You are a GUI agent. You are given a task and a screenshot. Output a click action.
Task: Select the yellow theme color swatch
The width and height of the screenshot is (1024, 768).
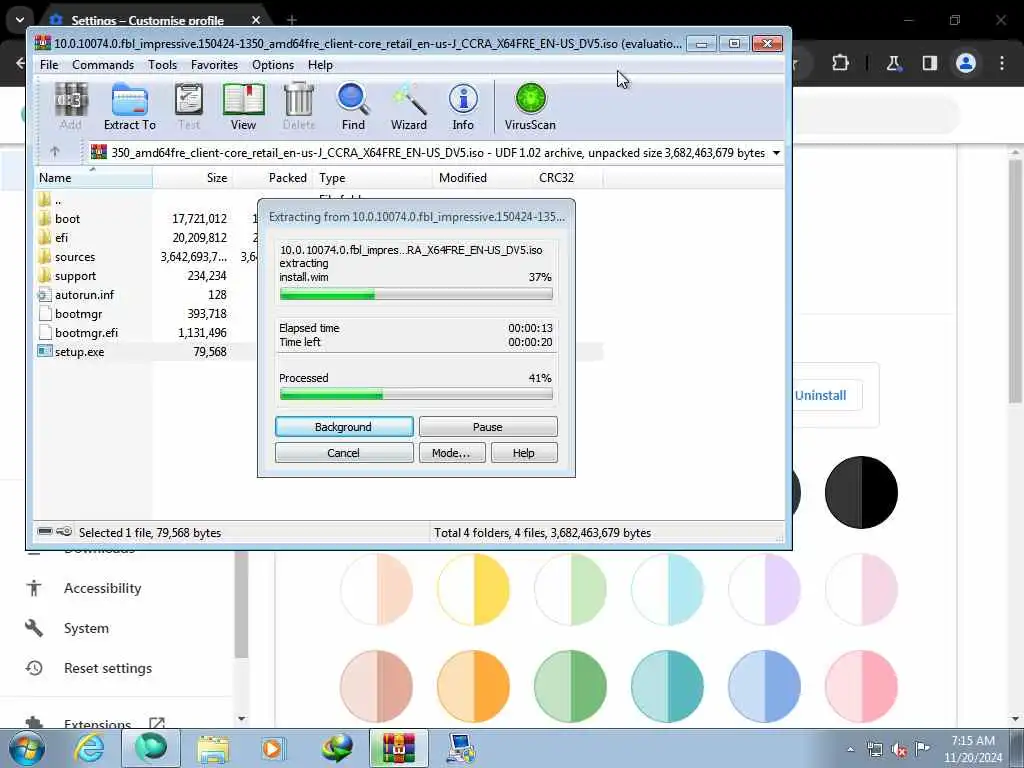473,589
